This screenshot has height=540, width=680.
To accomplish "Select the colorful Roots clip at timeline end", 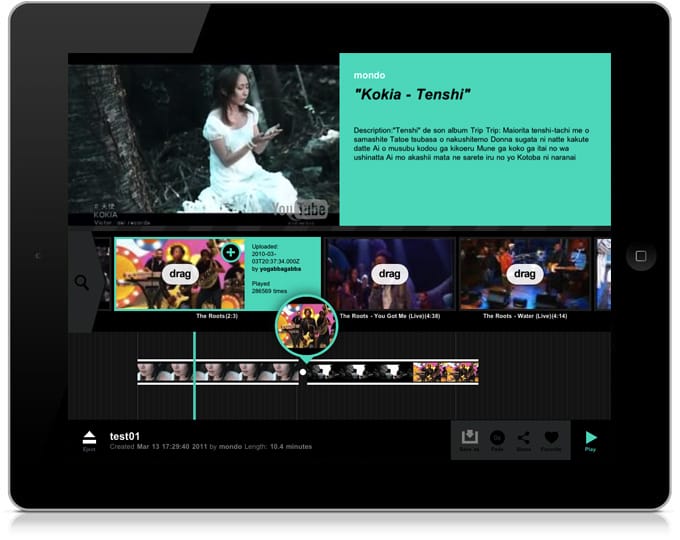I will (x=445, y=372).
